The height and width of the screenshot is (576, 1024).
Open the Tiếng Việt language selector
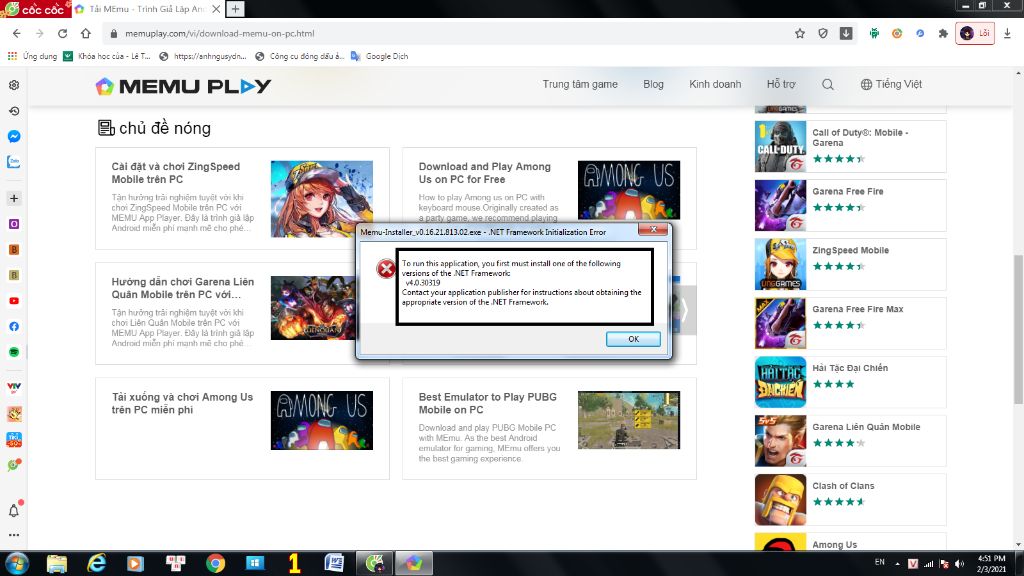[x=891, y=84]
